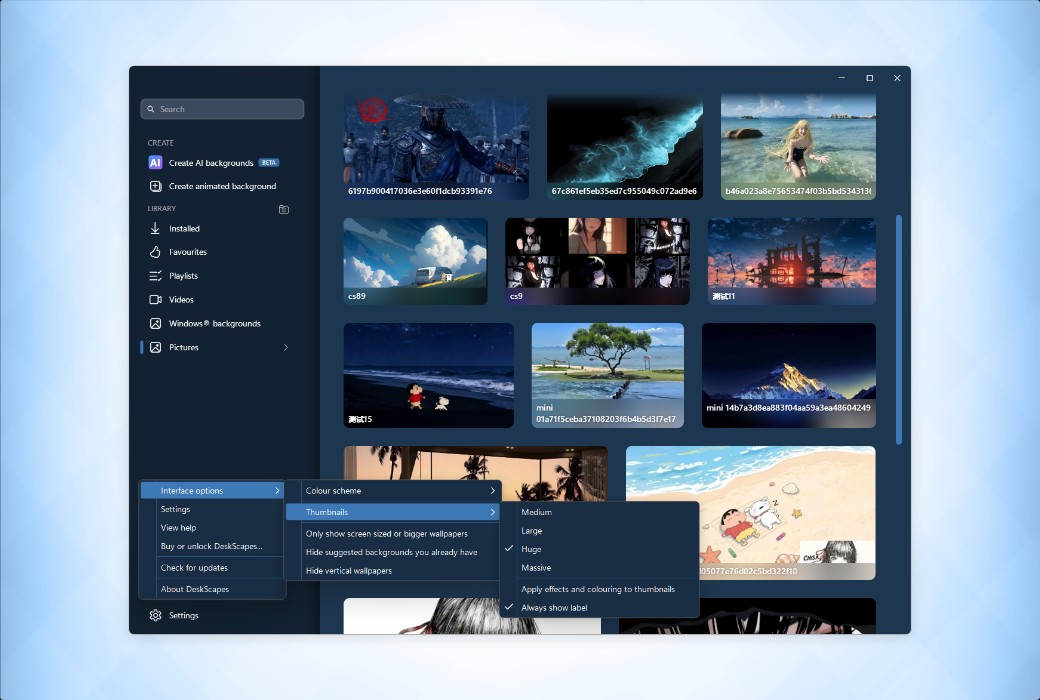Click the Interface options menu label
1040x700 pixels.
[192, 491]
